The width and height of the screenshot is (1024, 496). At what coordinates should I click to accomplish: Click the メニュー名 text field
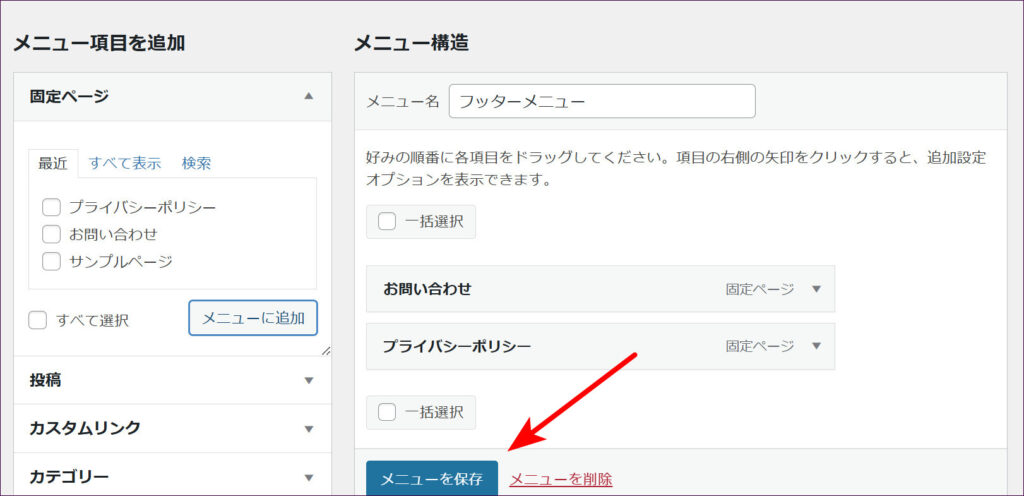pos(602,101)
